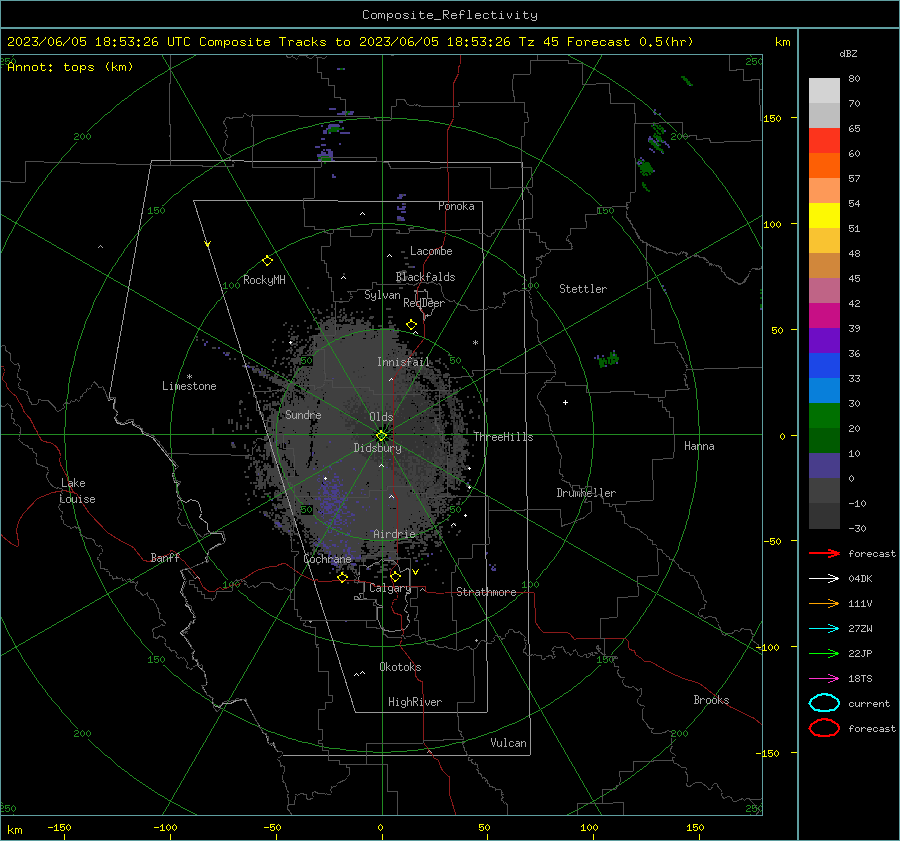Click the Limestone label
The width and height of the screenshot is (900, 841).
189,386
